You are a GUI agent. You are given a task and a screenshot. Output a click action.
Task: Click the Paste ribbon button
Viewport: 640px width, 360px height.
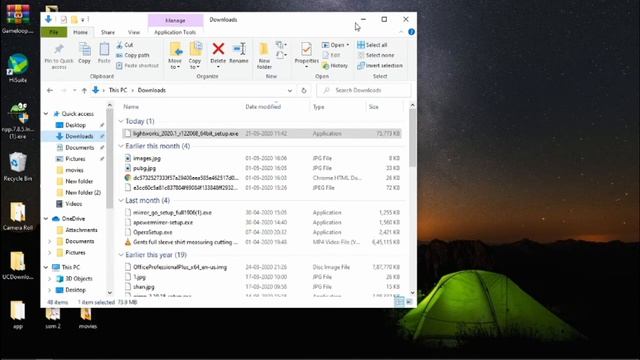[104, 53]
